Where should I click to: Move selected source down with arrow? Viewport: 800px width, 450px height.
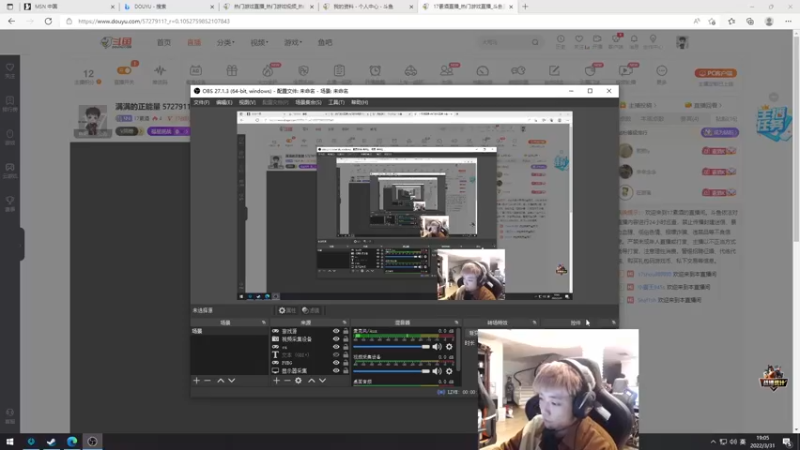point(322,381)
